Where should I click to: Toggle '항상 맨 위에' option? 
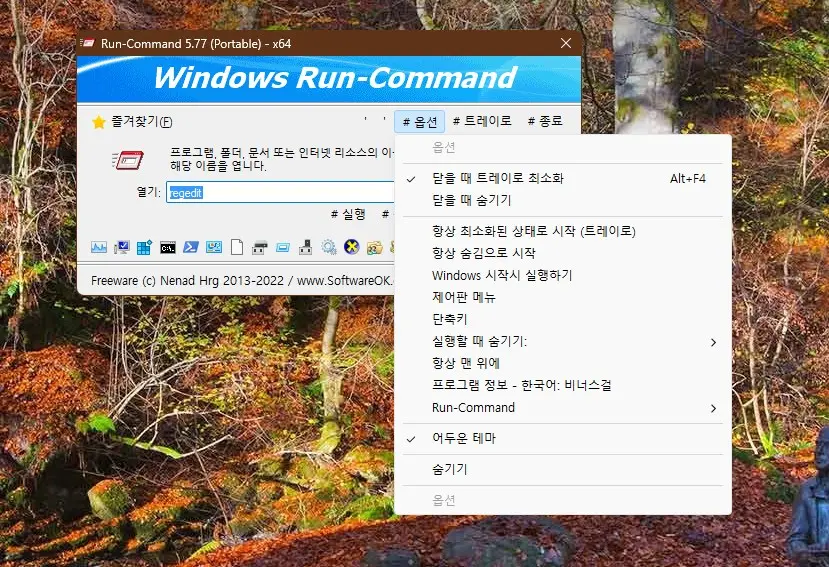pyautogui.click(x=563, y=363)
